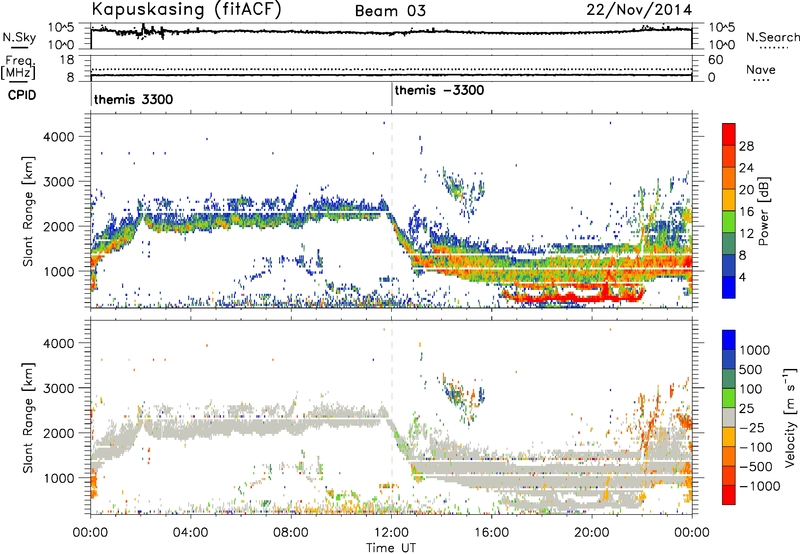This screenshot has height=554, width=800.
Task: Select the "20" tick on Power color bar
Action: pos(746,190)
